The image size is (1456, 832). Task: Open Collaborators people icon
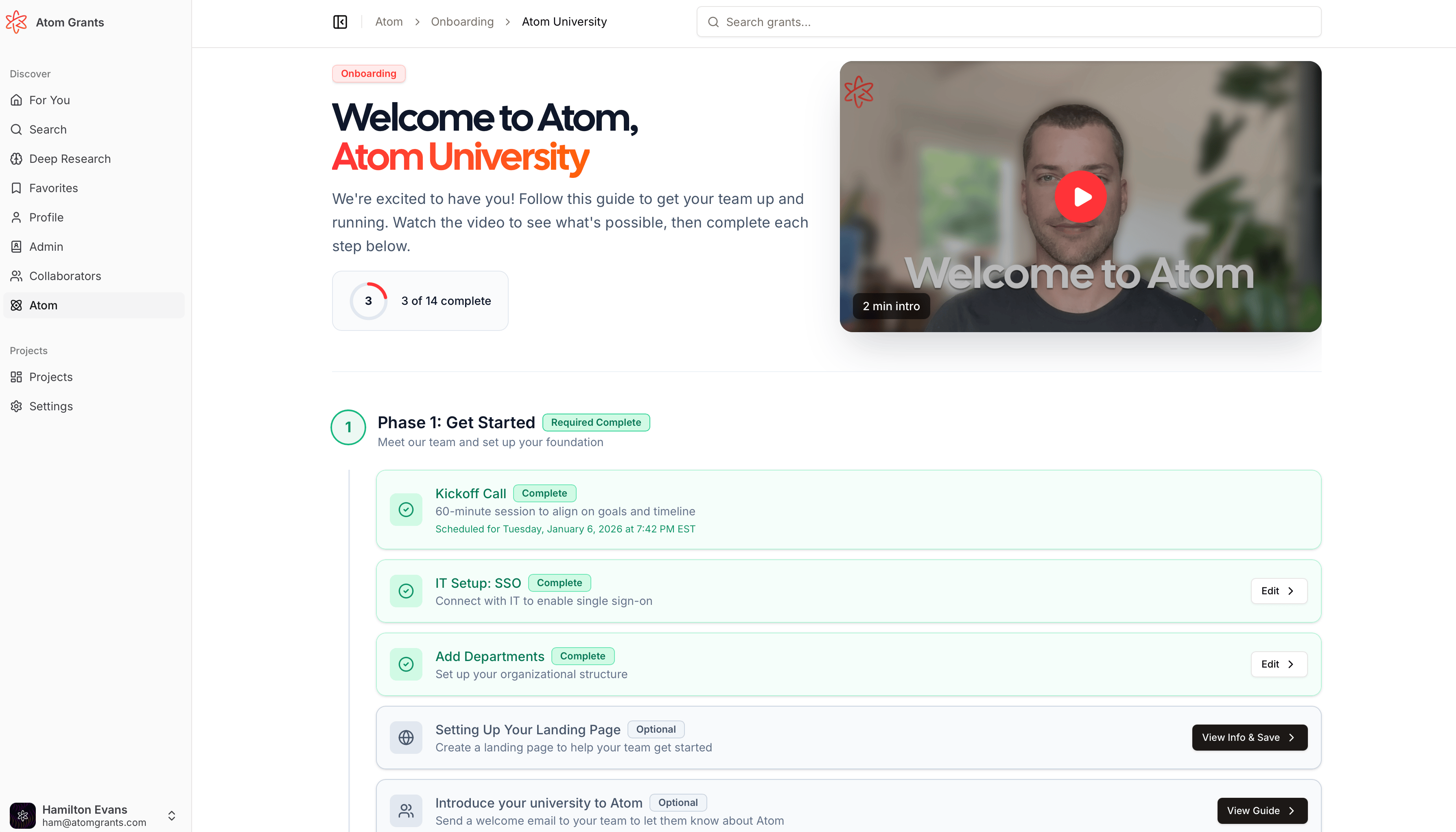(17, 276)
